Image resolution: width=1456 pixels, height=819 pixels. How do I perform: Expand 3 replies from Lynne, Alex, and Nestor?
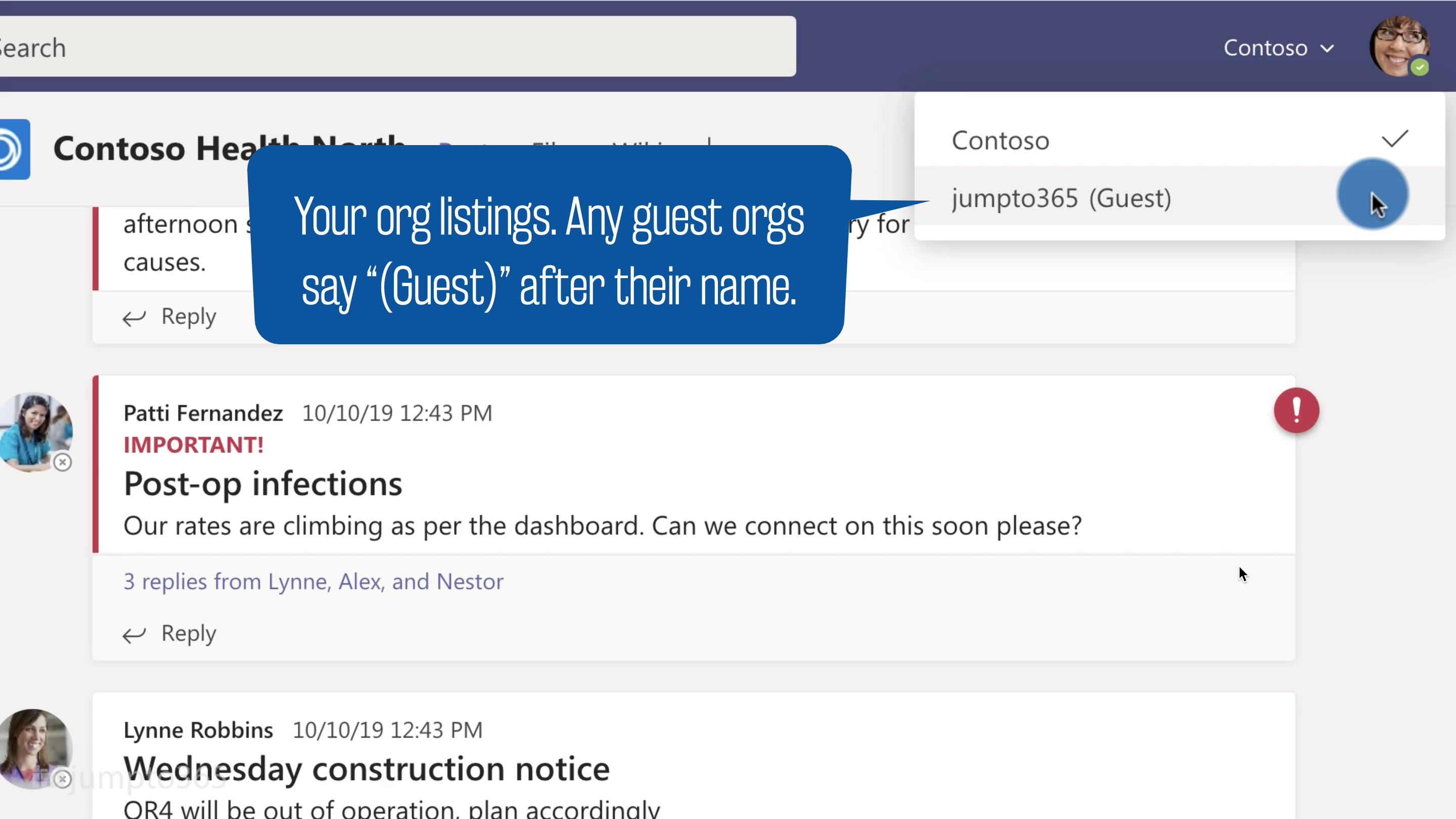coord(313,581)
